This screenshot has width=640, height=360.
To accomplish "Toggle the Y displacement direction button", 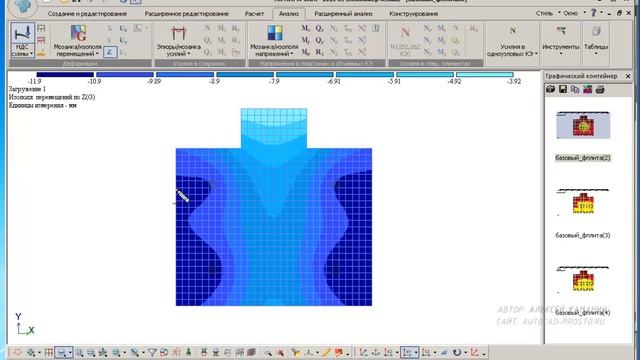I will pos(109,40).
